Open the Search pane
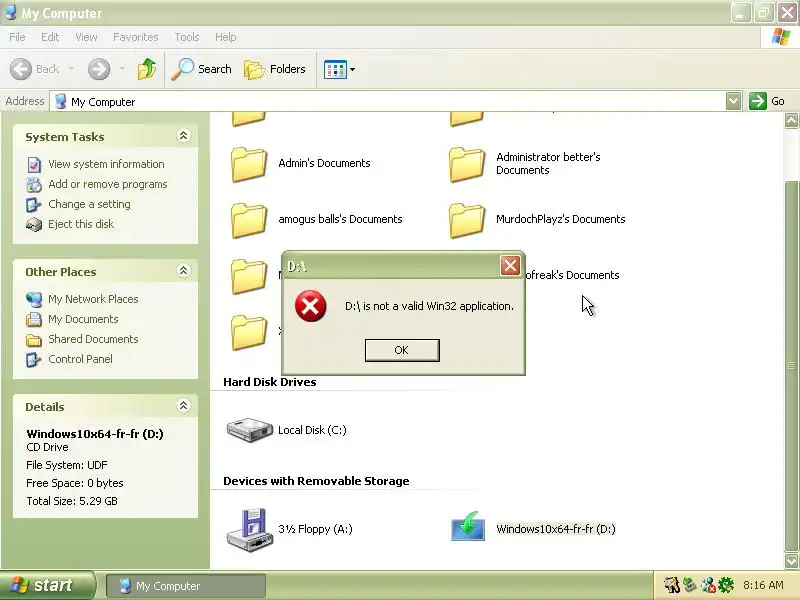The image size is (800, 600). pyautogui.click(x=202, y=69)
